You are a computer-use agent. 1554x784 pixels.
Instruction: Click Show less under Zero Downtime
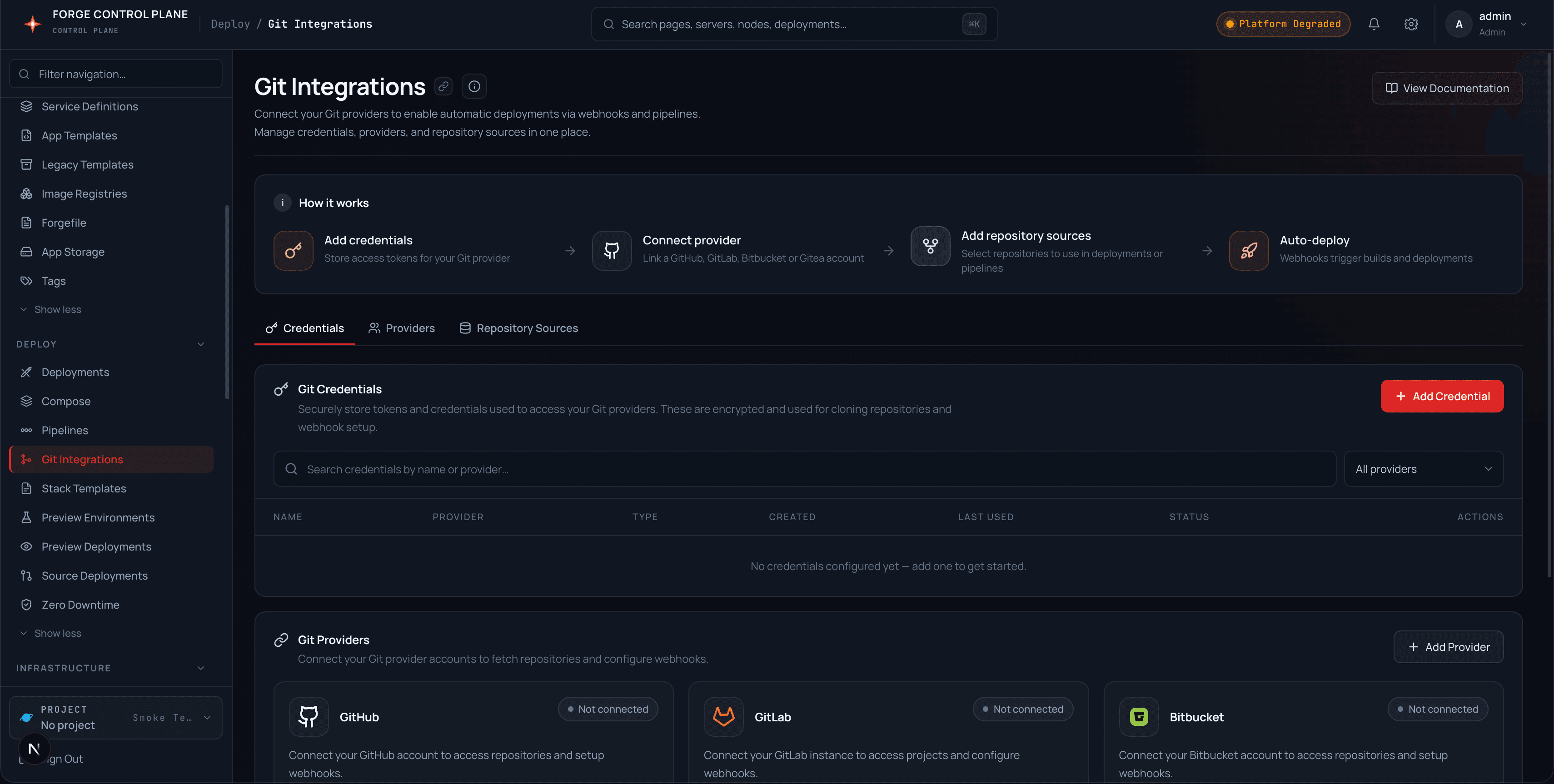point(51,633)
